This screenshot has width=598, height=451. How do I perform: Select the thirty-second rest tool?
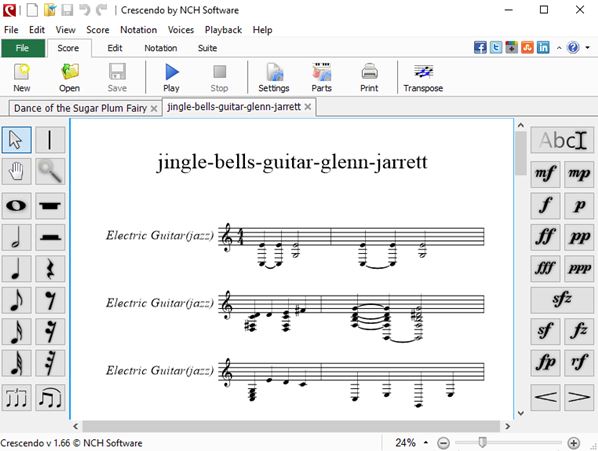50,363
